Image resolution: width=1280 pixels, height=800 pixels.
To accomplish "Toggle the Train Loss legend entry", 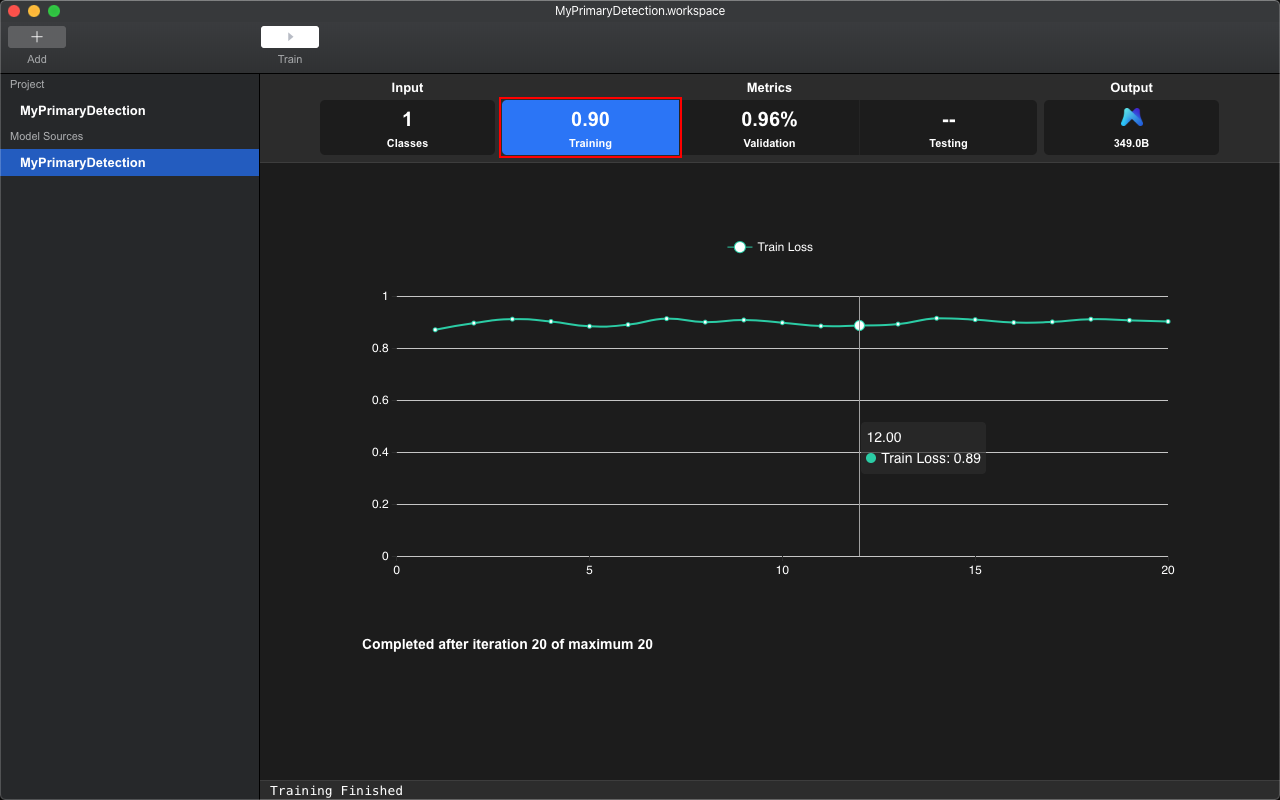I will coord(770,247).
